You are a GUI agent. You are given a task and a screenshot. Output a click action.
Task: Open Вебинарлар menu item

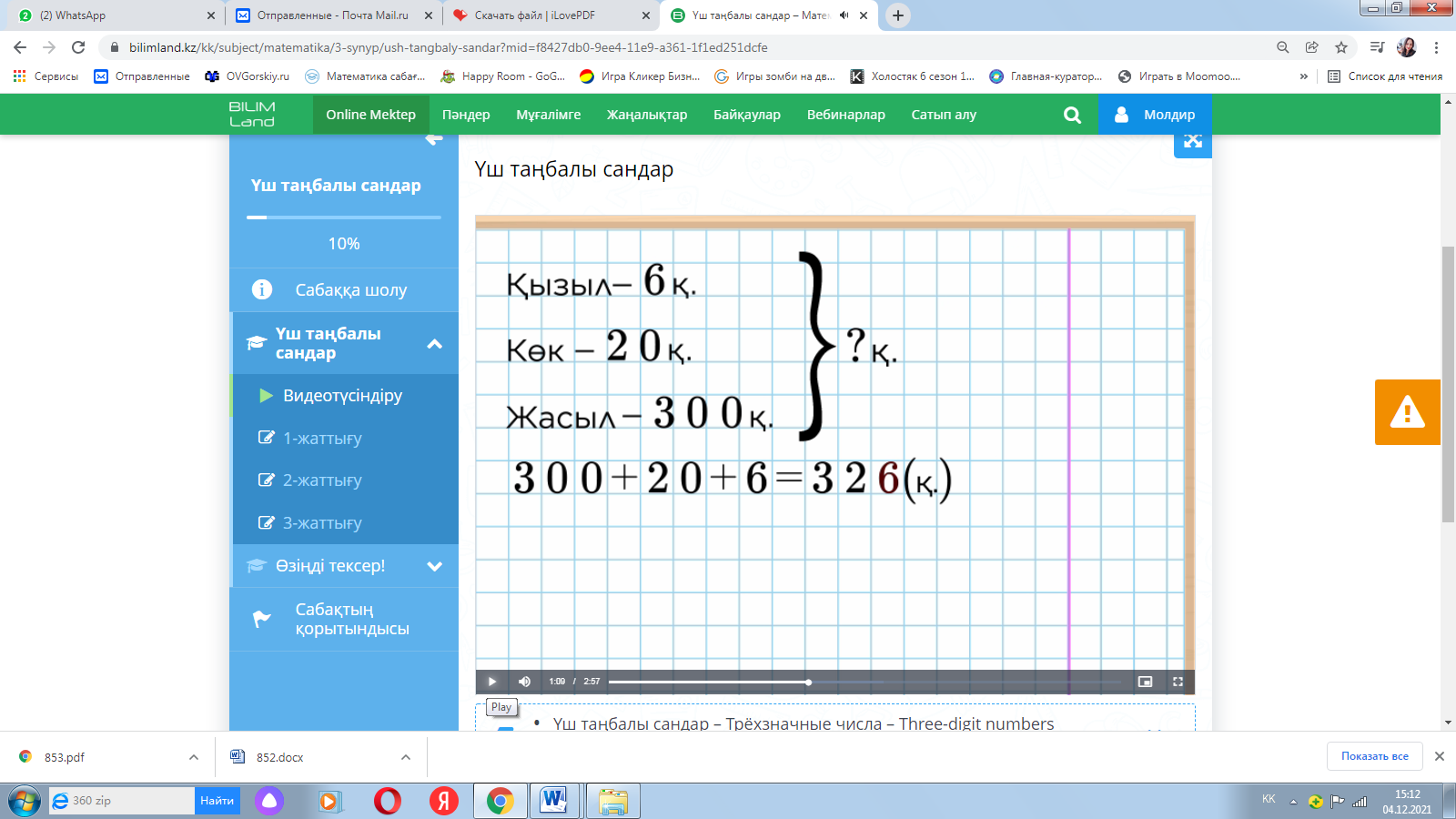[x=846, y=115]
